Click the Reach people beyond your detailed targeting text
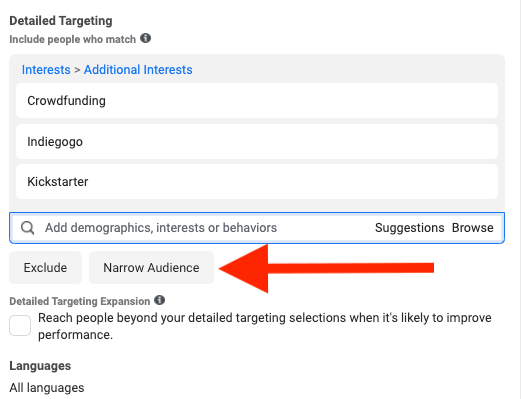 coord(265,326)
